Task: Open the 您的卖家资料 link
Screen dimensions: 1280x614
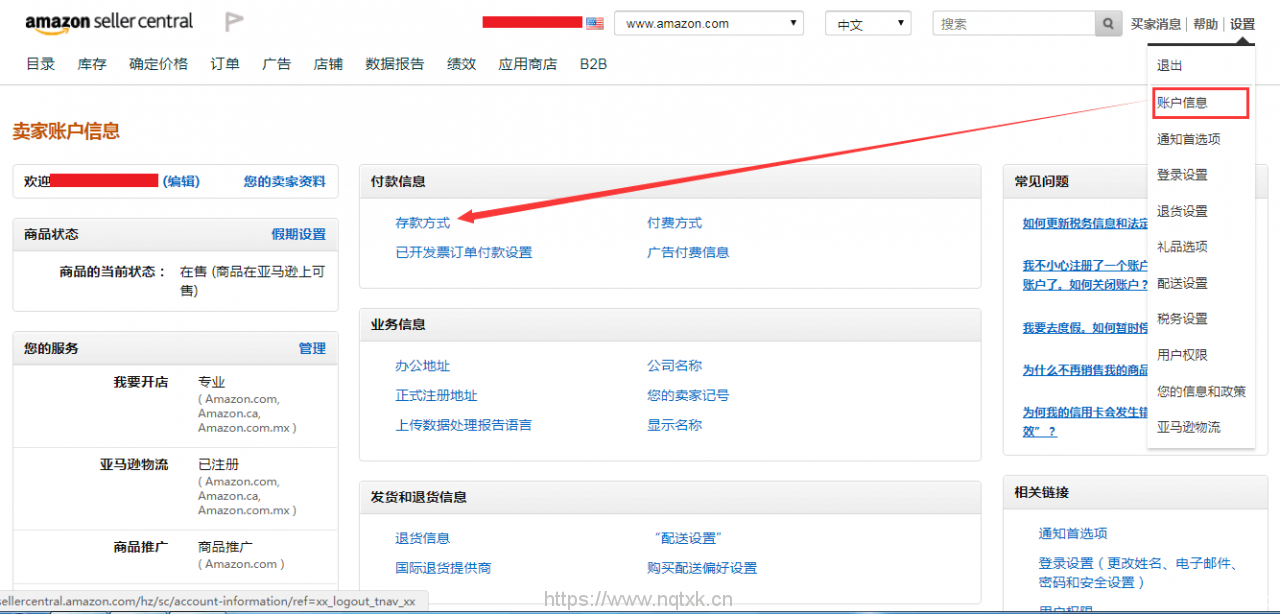Action: pos(285,181)
